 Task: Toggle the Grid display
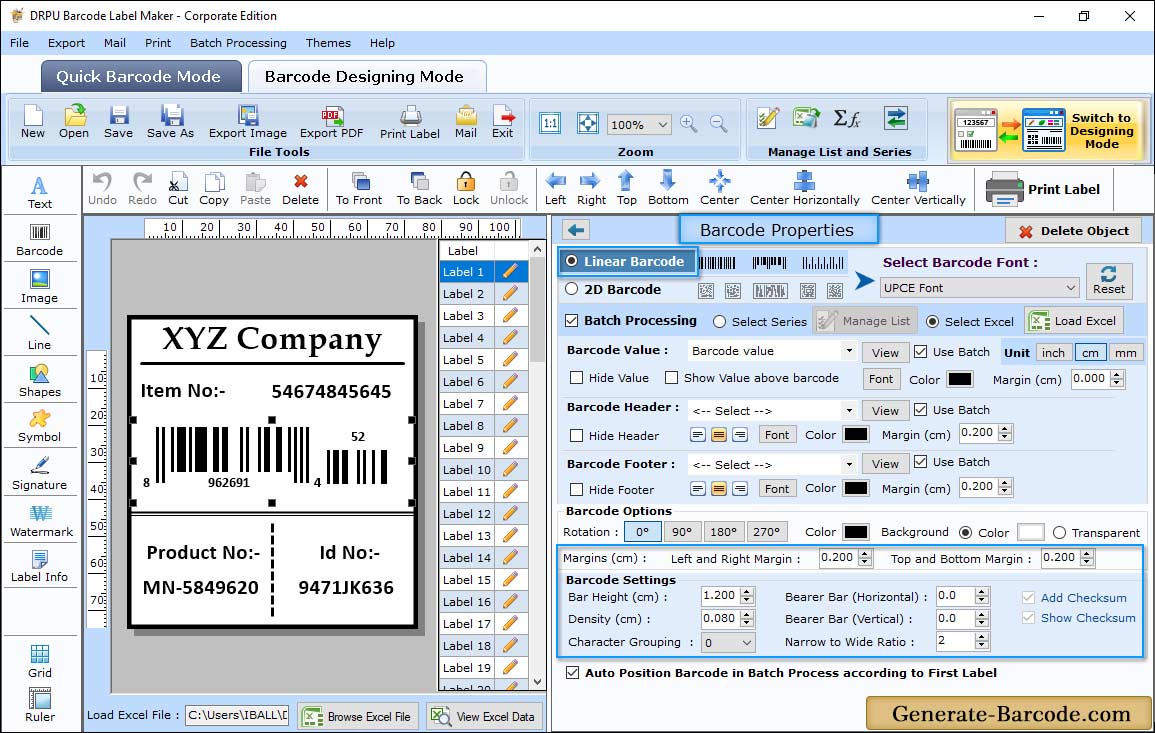pos(40,661)
